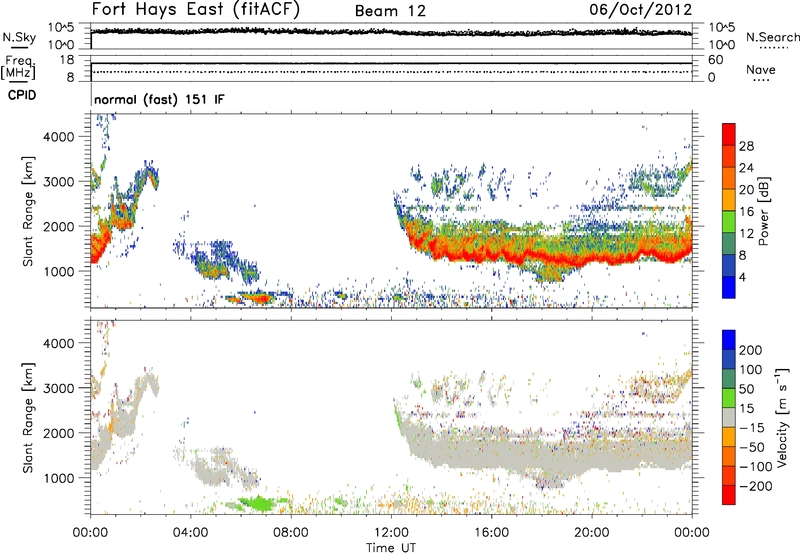Click the '1000' tick on the velocity panel
Screen dimensions: 800x554
pos(59,478)
